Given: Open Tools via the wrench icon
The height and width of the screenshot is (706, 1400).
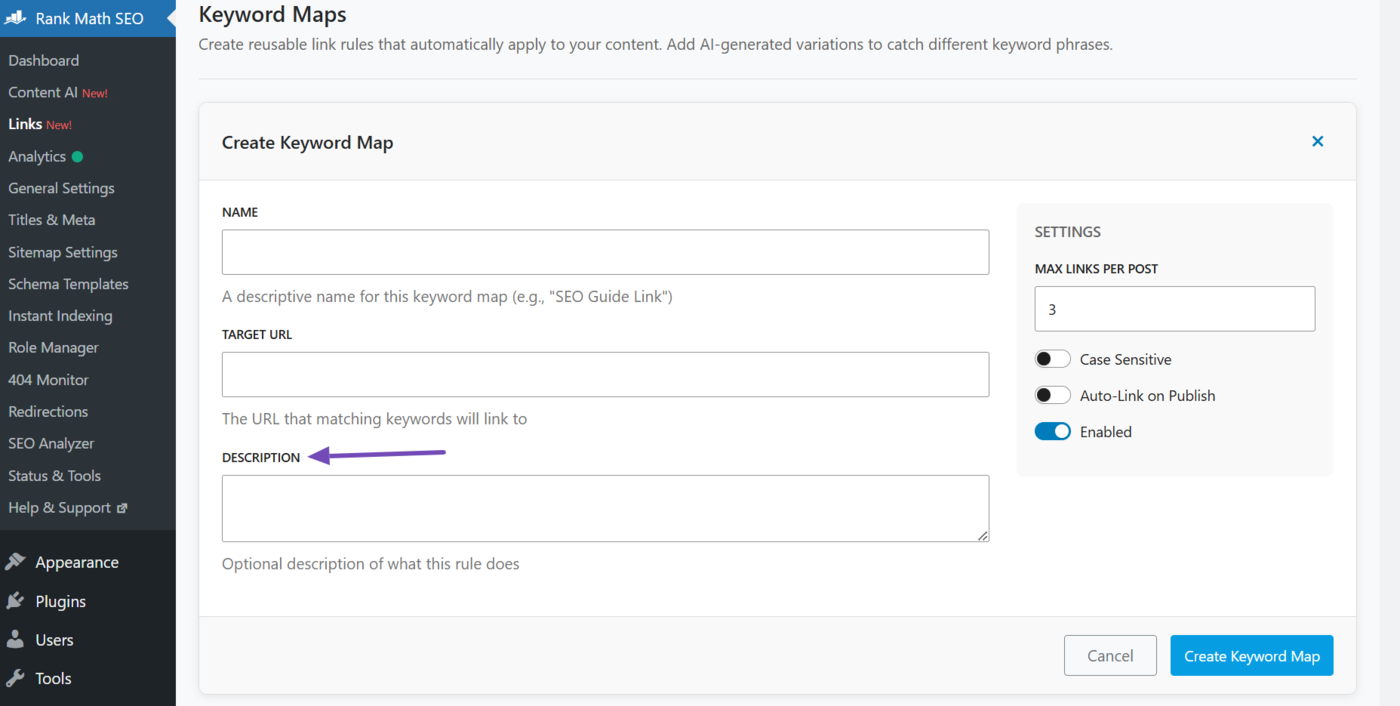Looking at the screenshot, I should click(x=16, y=678).
